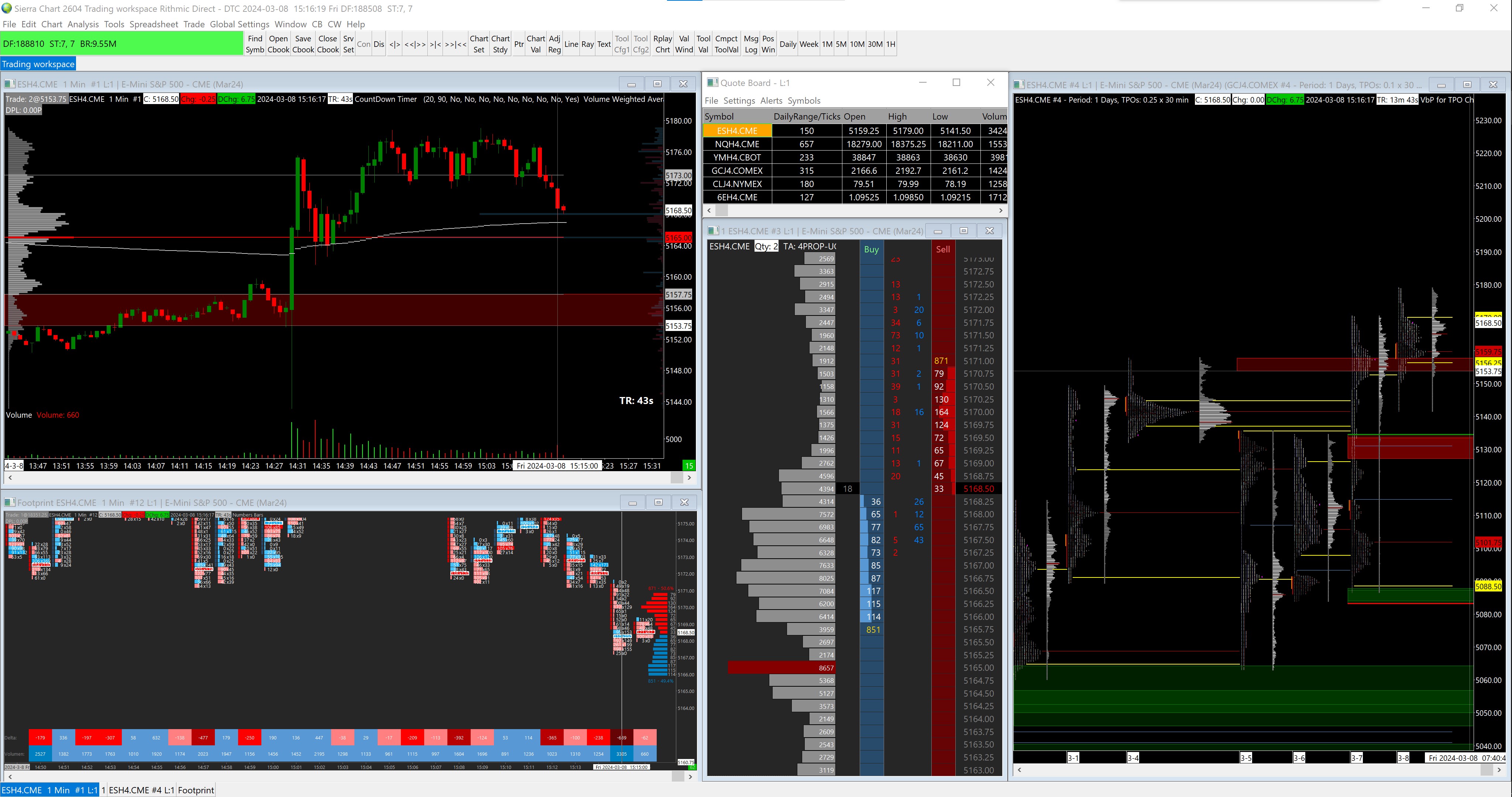Screen dimensions: 1512x797
Task: Click the Quote Board horizontal scrollbar thumb
Action: click(721, 210)
